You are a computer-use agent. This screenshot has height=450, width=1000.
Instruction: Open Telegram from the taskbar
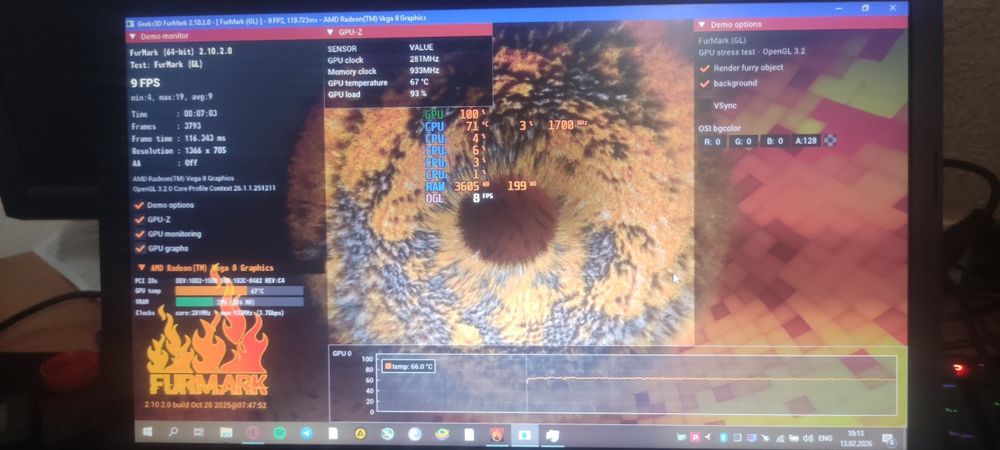tap(307, 433)
